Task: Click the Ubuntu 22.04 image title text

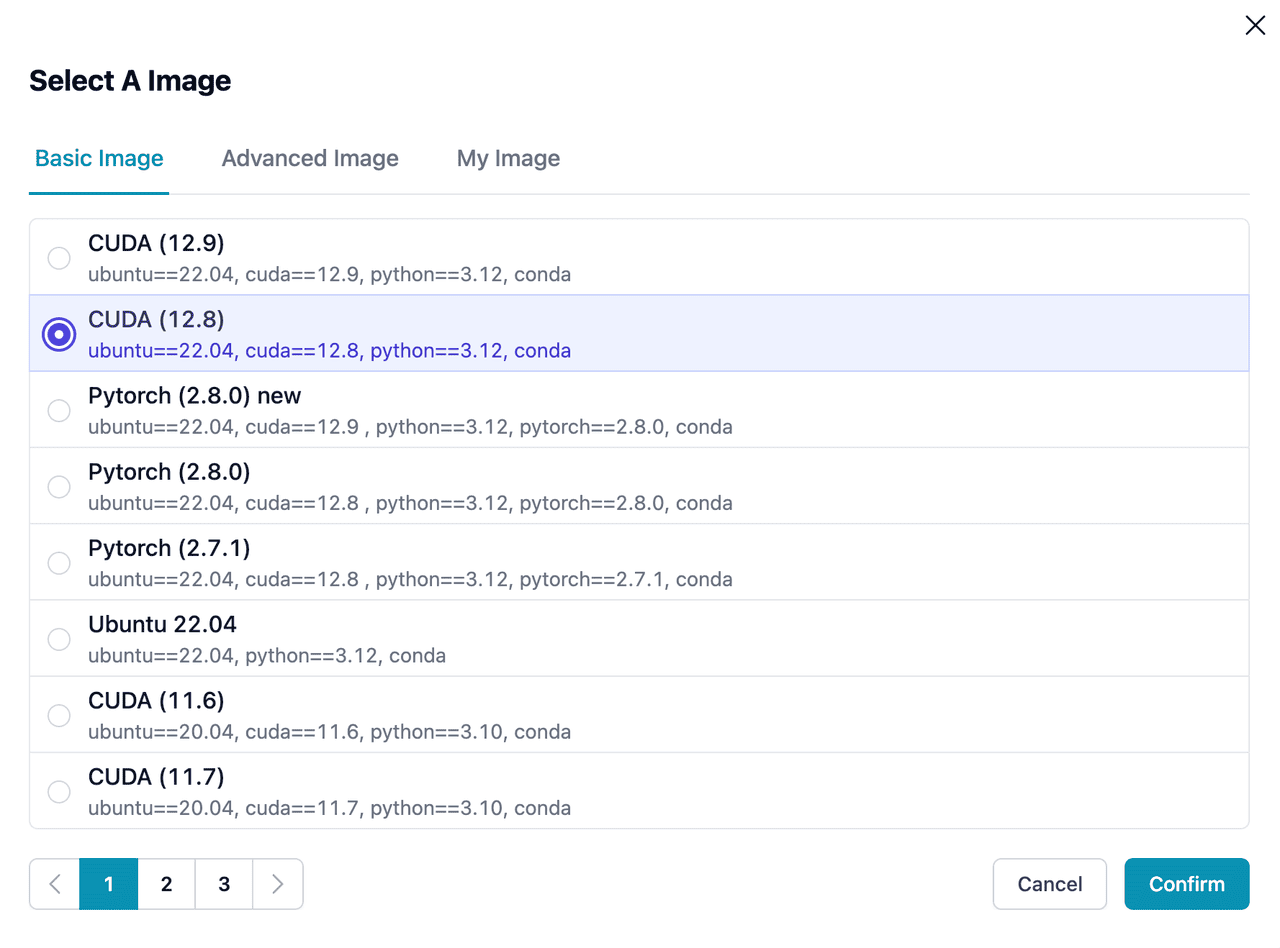Action: 162,625
